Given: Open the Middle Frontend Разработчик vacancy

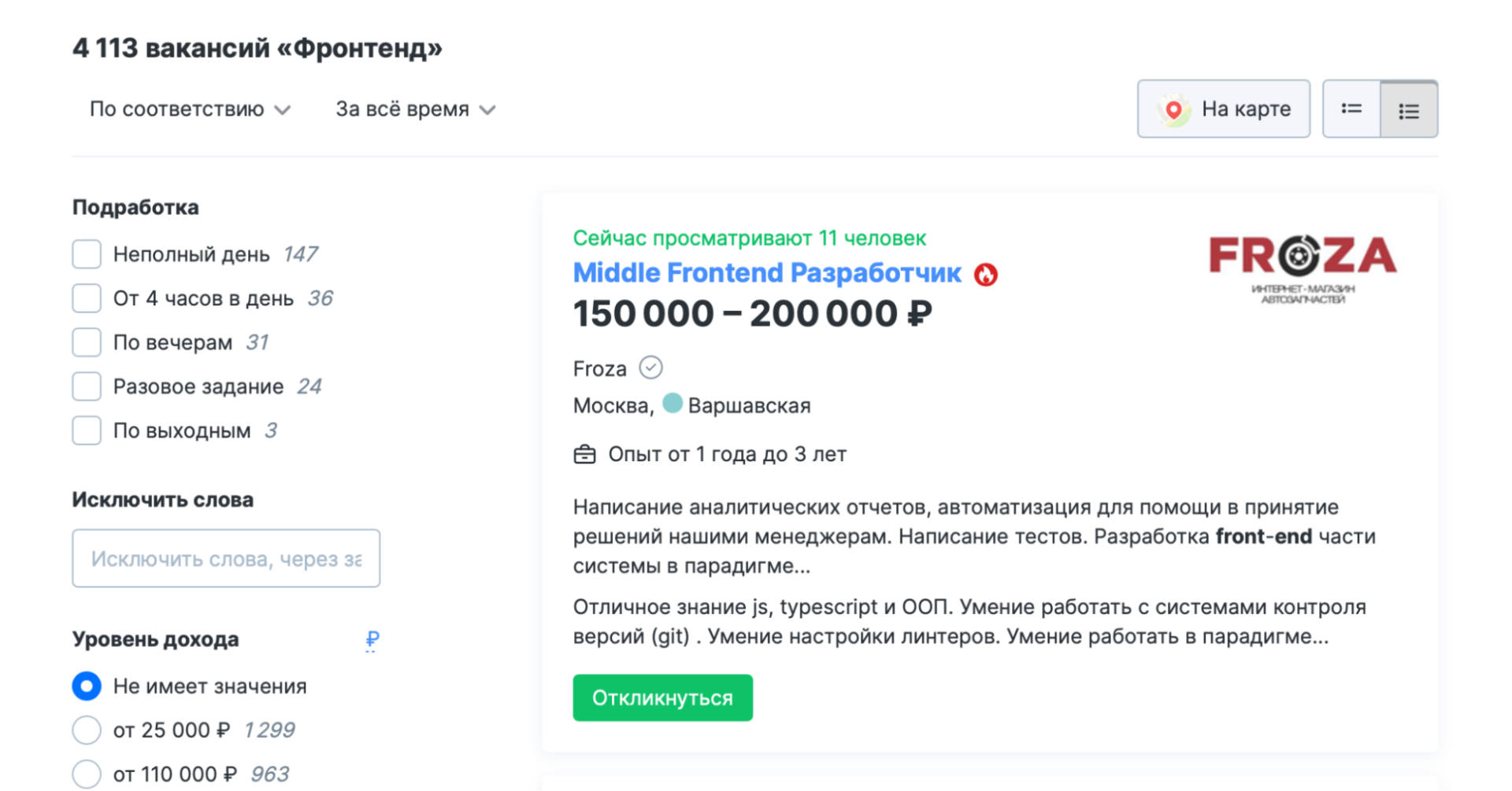Looking at the screenshot, I should coord(766,273).
